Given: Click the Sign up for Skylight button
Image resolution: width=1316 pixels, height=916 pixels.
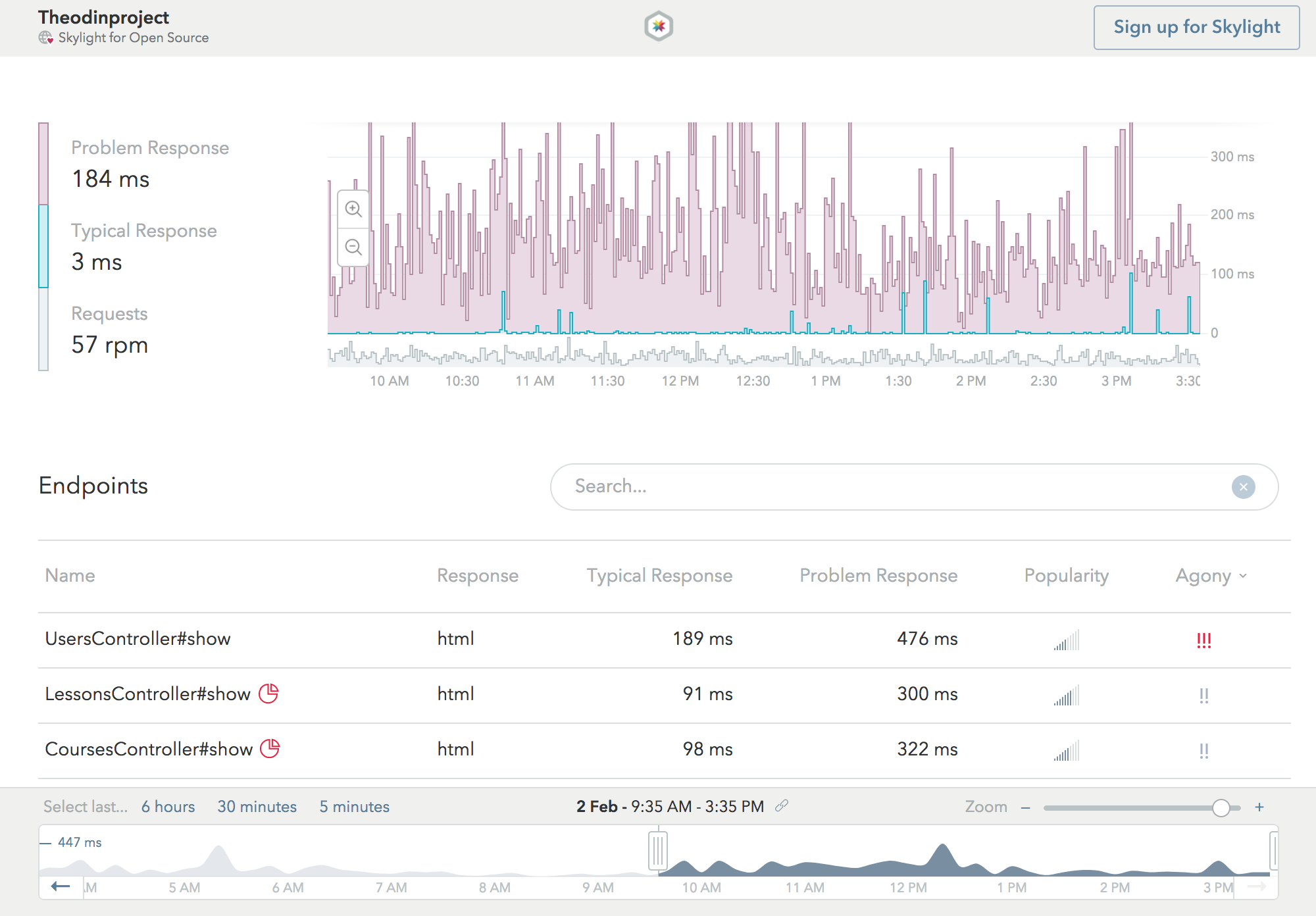Looking at the screenshot, I should pos(1196,27).
